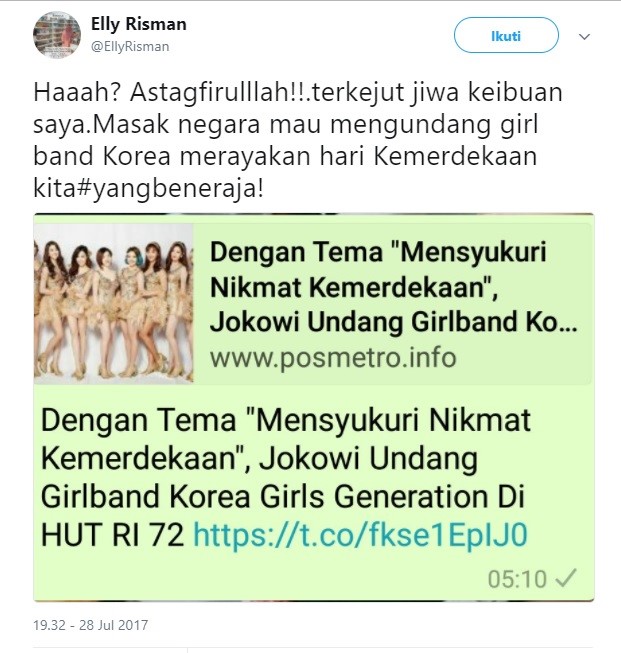
Task: Click the "HUT RI 72" message text
Action: click(x=112, y=535)
